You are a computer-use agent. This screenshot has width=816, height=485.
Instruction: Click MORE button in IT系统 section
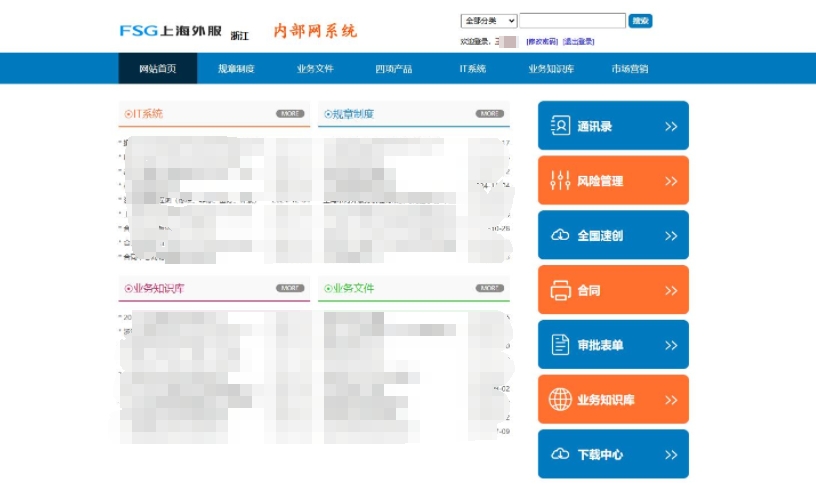tap(290, 114)
